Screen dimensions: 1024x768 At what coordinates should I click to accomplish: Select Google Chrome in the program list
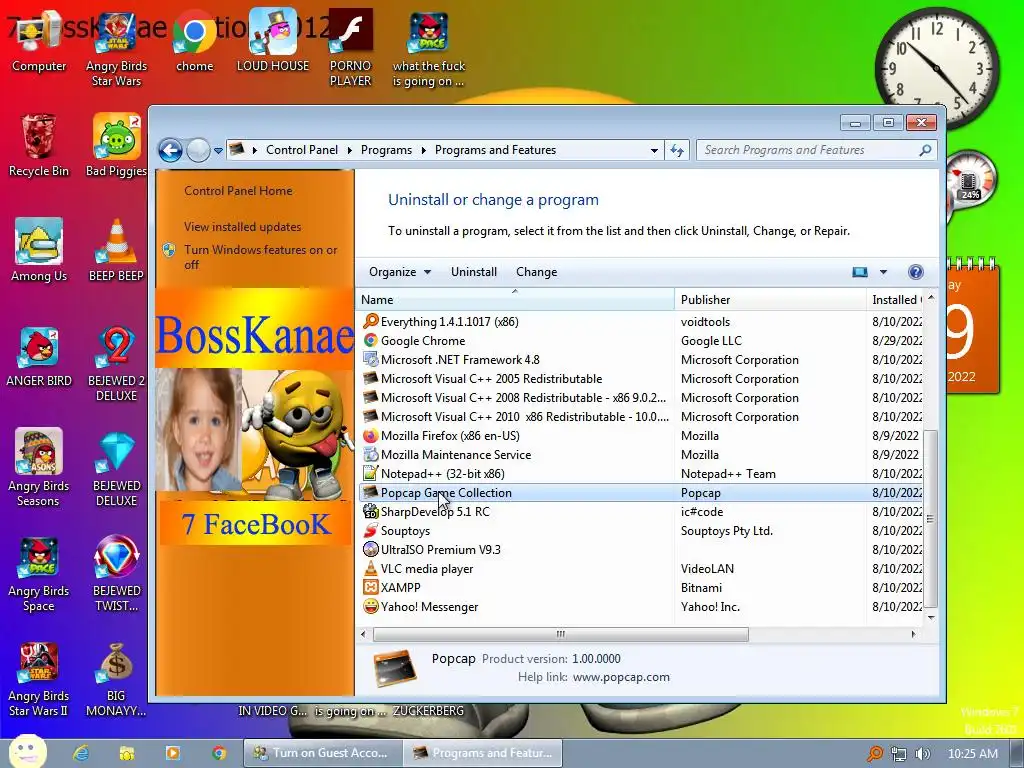pos(641,341)
